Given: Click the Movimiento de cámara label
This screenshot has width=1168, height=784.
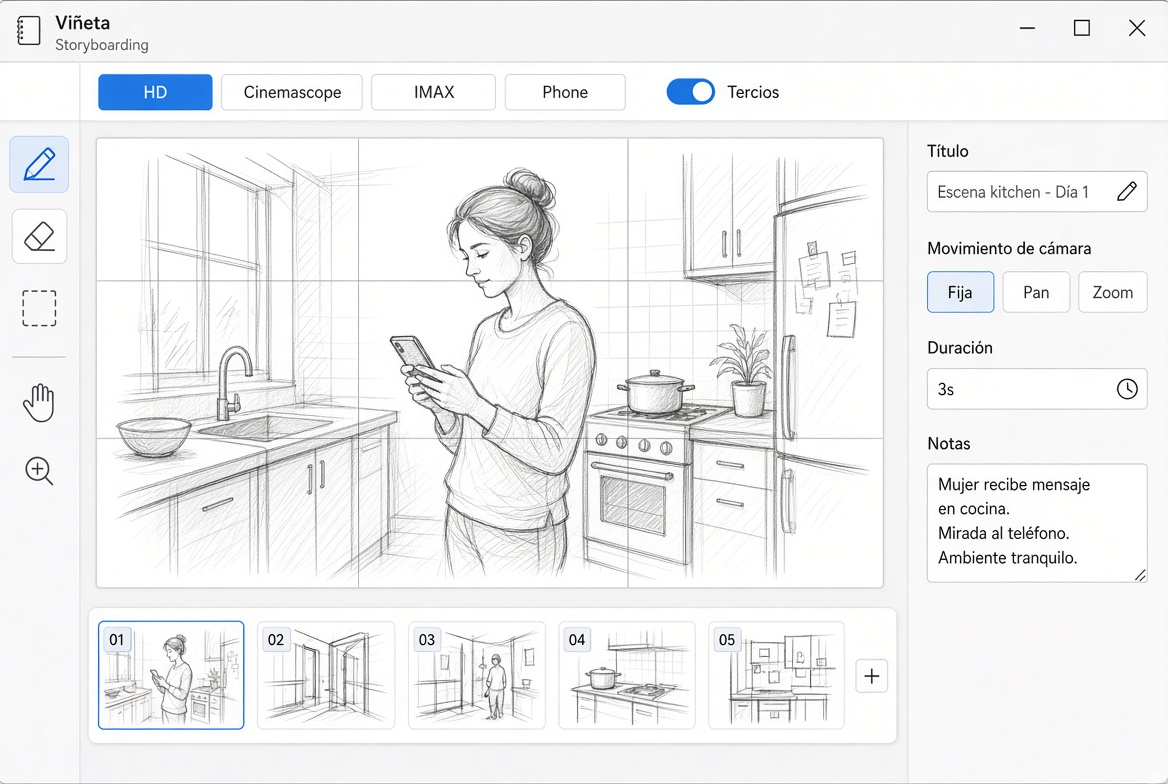Looking at the screenshot, I should (x=1009, y=249).
